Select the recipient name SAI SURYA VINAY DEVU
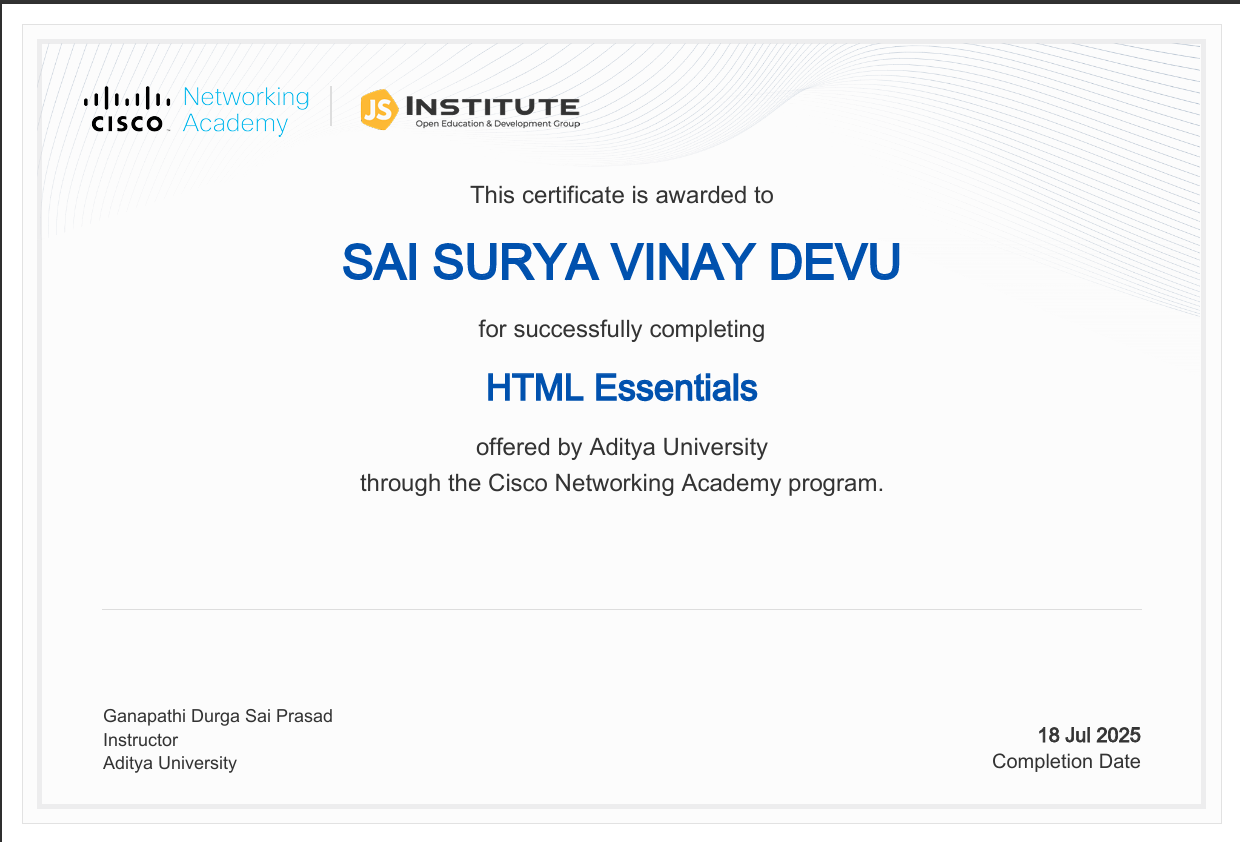Screen dimensions: 1240x842 point(621,262)
